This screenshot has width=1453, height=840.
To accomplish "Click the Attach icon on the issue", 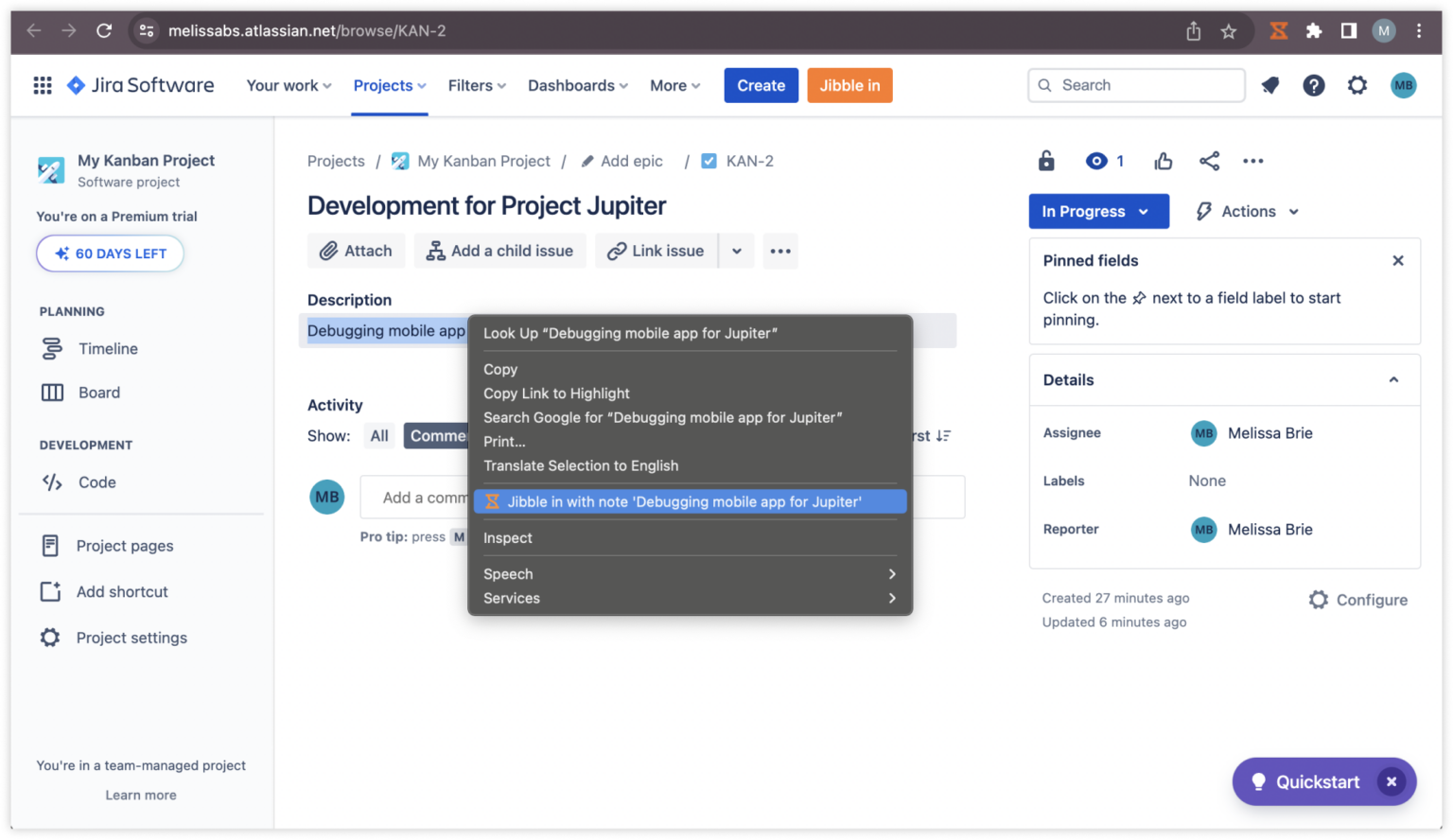I will click(329, 251).
